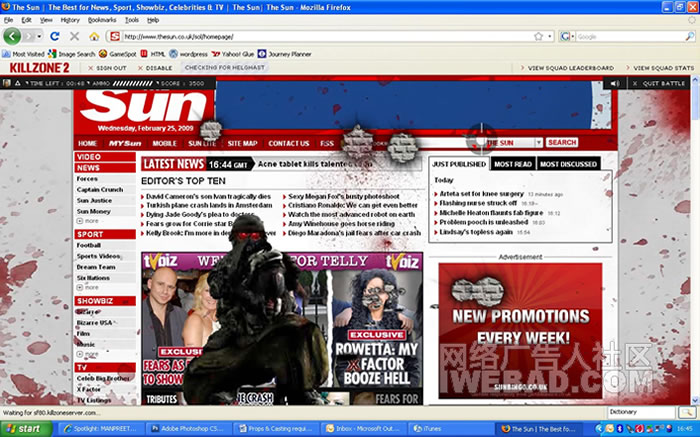Viewport: 700px width, 437px height.
Task: Open the wordpress bookmark
Action: pyautogui.click(x=188, y=54)
